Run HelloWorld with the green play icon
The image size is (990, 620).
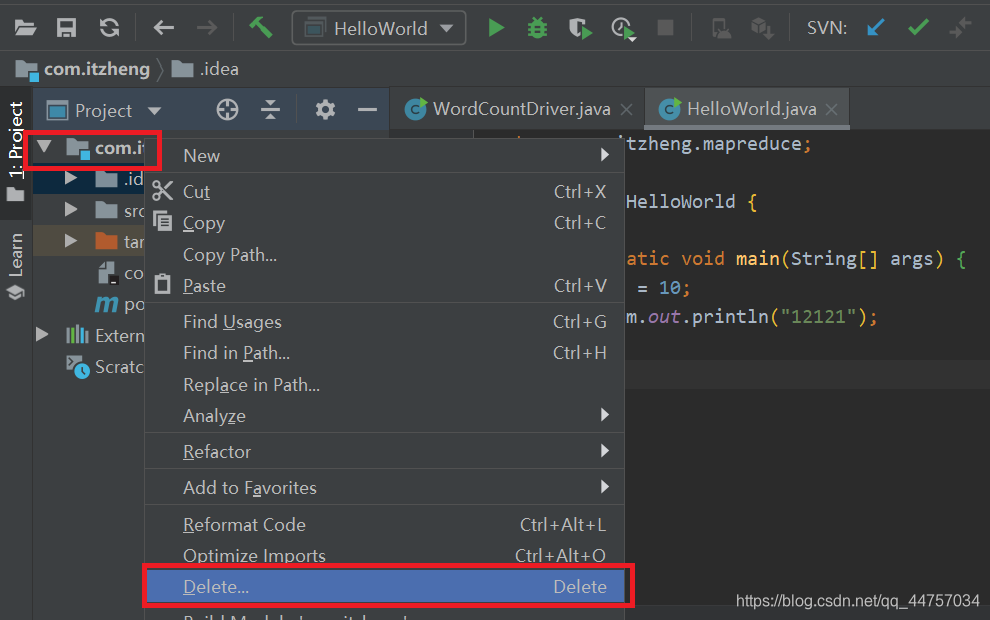[496, 28]
